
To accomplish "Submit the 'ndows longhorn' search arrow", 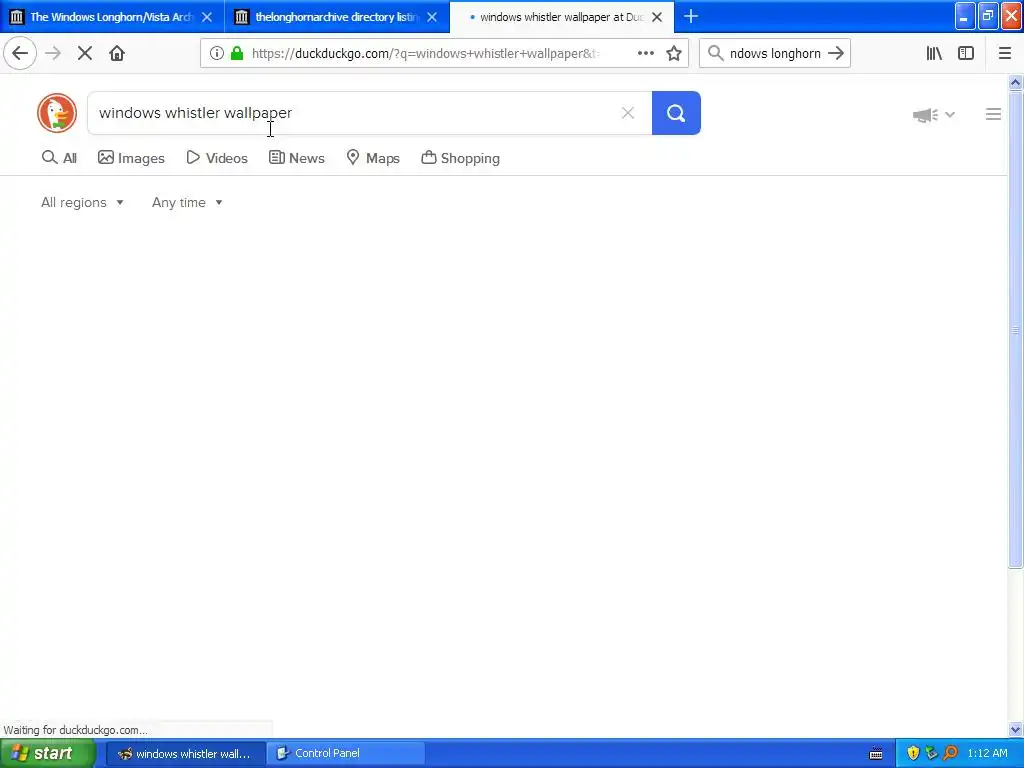I will tap(836, 54).
